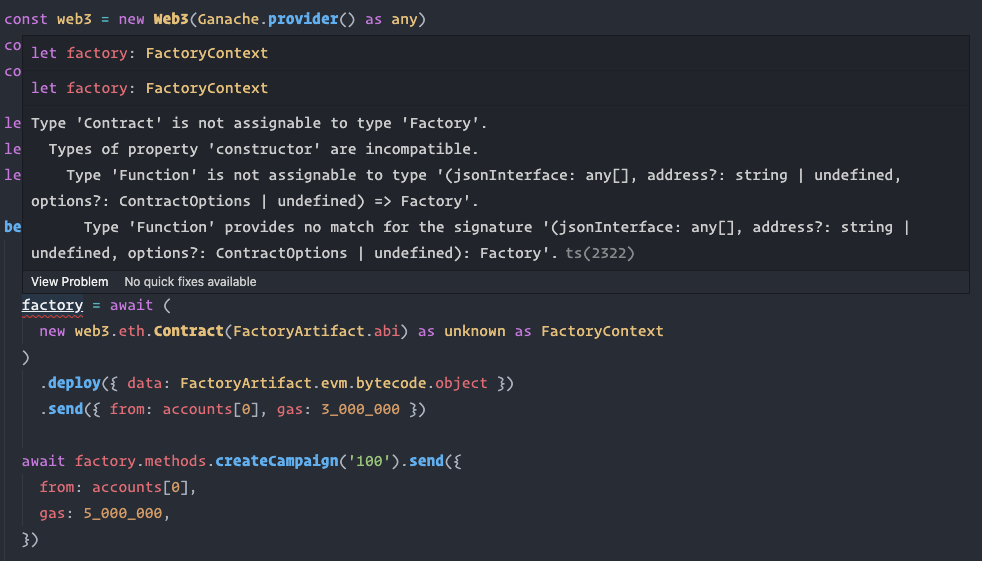Click 'const' keyword on first line
Viewport: 982px width, 561px height.
click(x=26, y=19)
